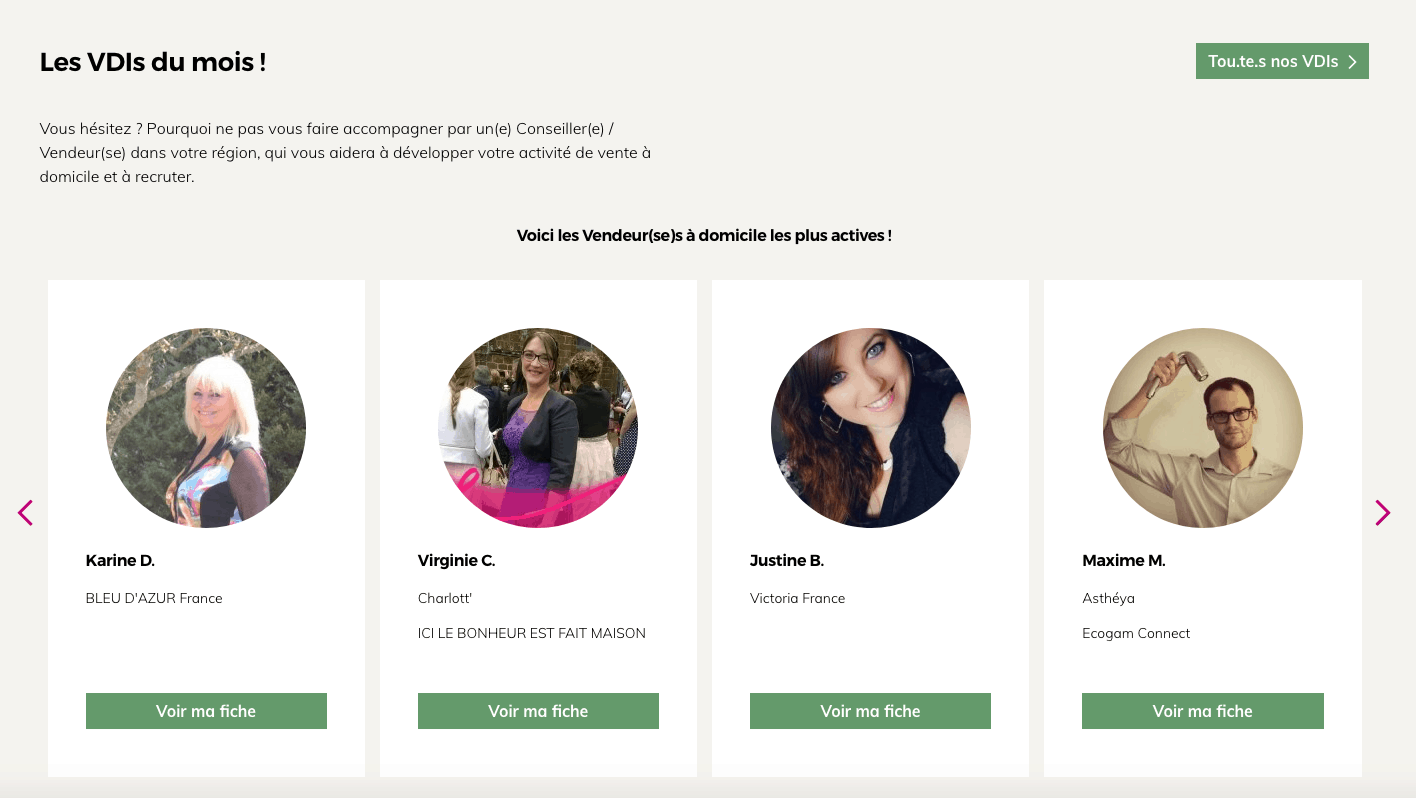1416x798 pixels.
Task: Click the left carousel arrow
Action: pos(26,513)
